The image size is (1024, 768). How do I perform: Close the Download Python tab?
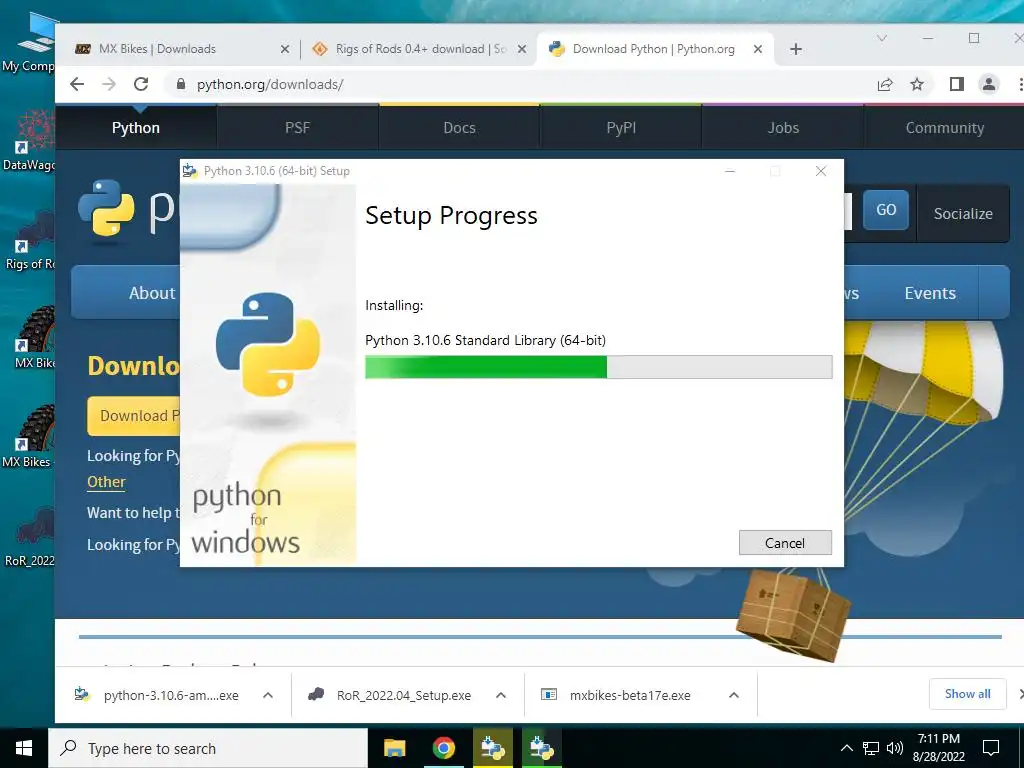click(x=758, y=49)
